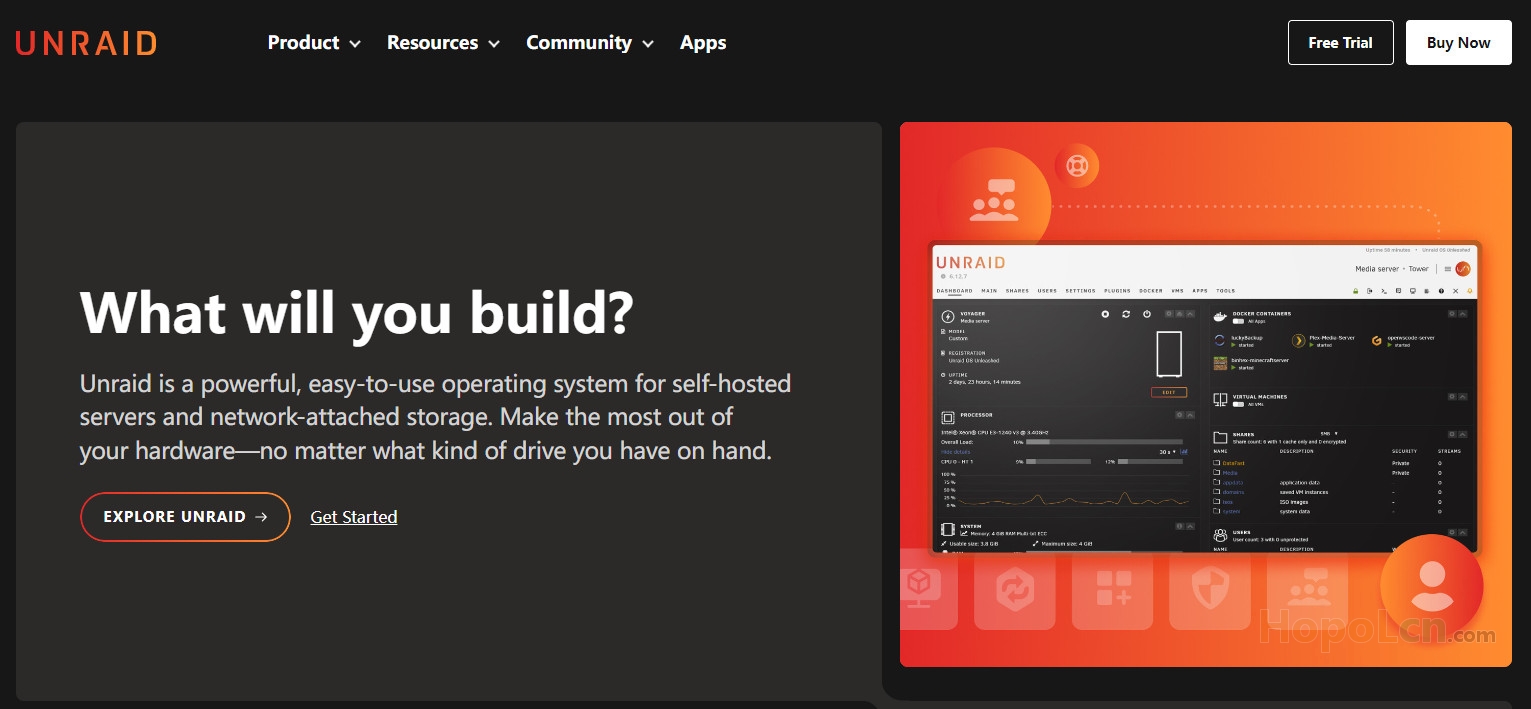Click the openvscode-server container icon
This screenshot has width=1531, height=709.
click(x=1377, y=341)
